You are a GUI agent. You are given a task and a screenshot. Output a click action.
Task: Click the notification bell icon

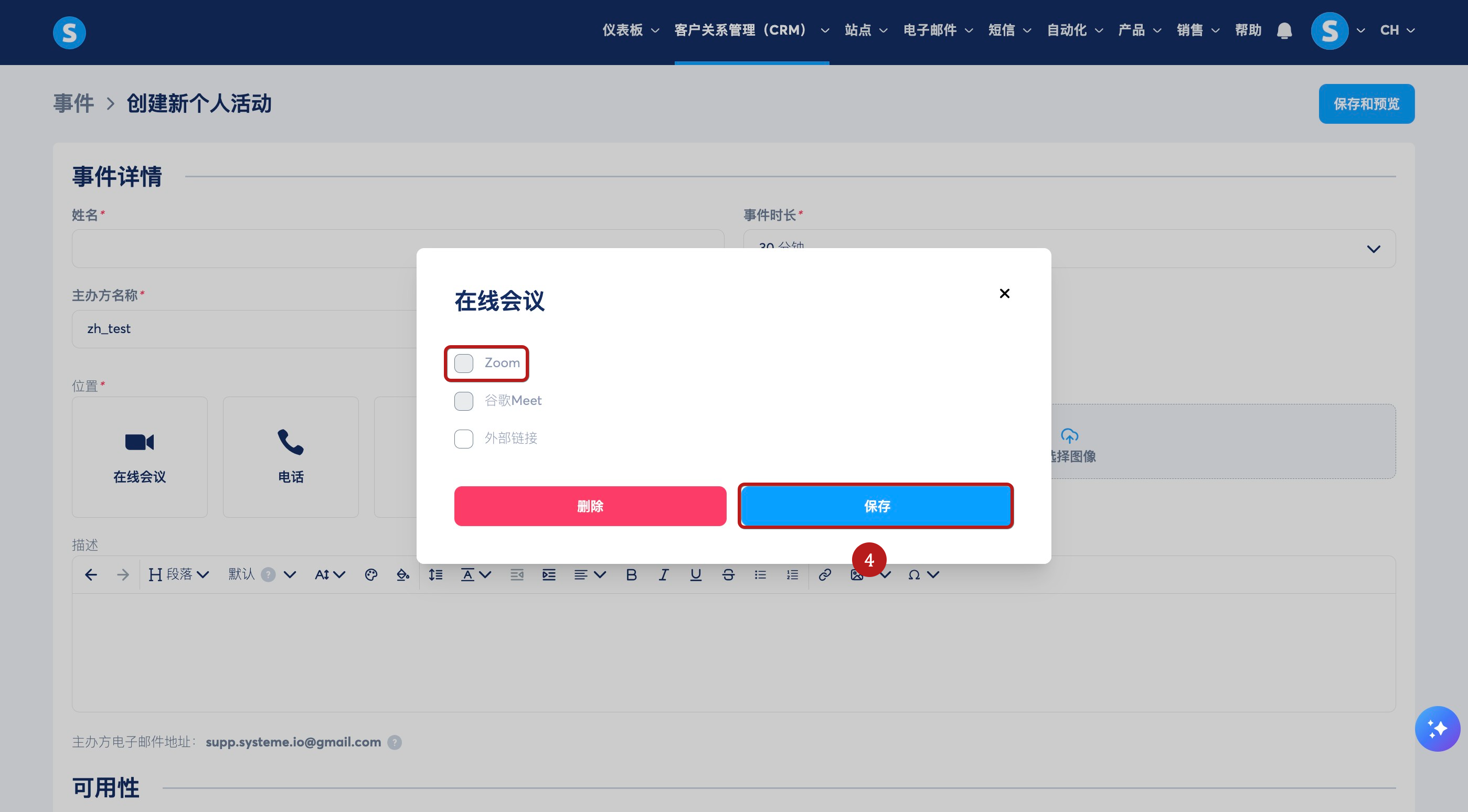pos(1284,30)
